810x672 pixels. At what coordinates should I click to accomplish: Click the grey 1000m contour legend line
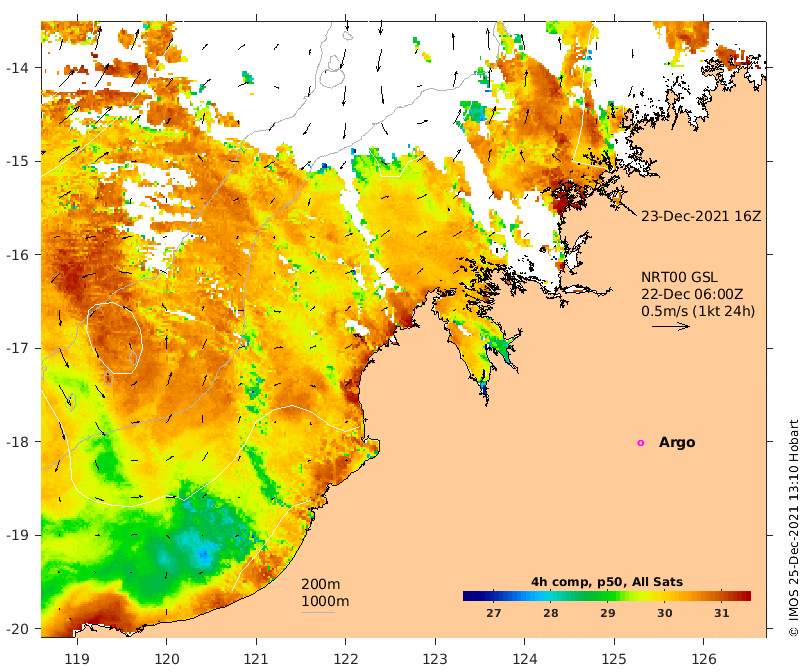(x=318, y=613)
